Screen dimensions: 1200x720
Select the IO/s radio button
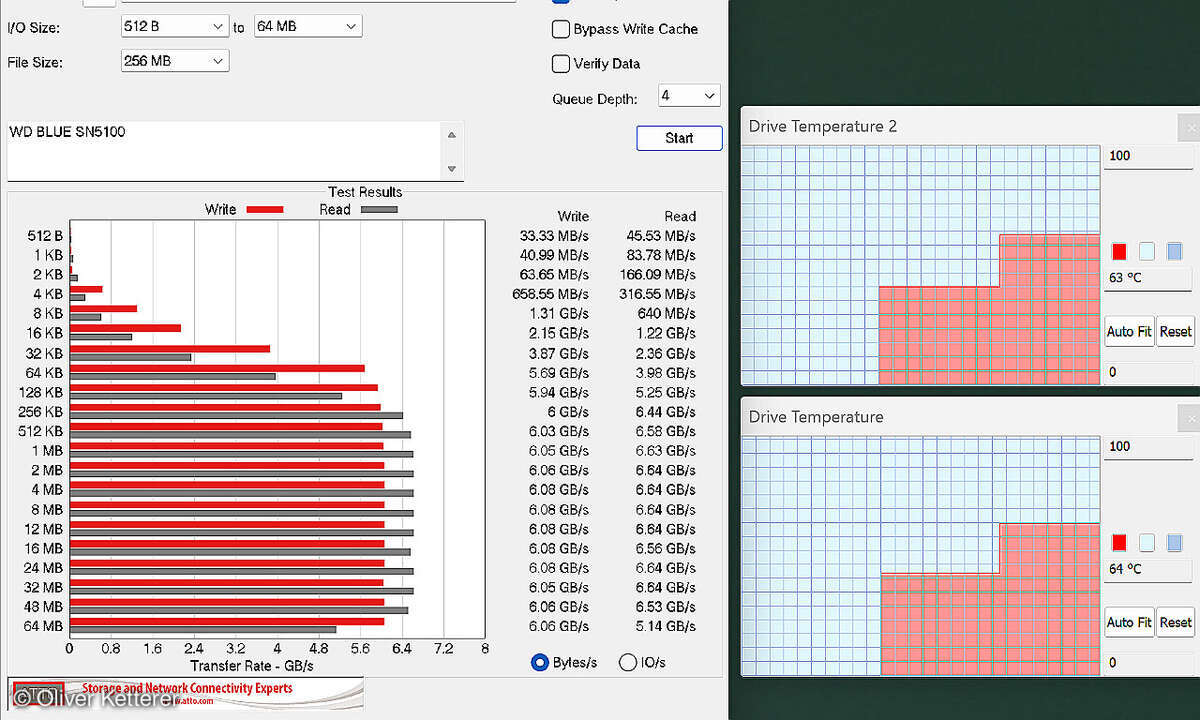click(628, 662)
